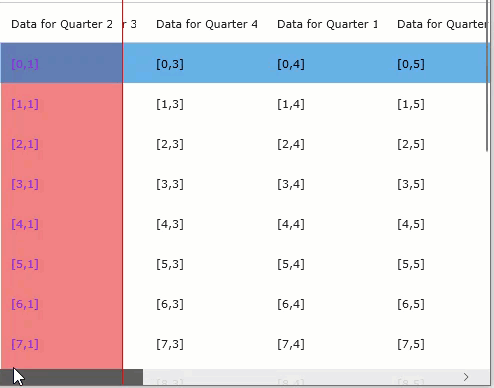Select the Data for Quarter 4 header

coord(207,24)
